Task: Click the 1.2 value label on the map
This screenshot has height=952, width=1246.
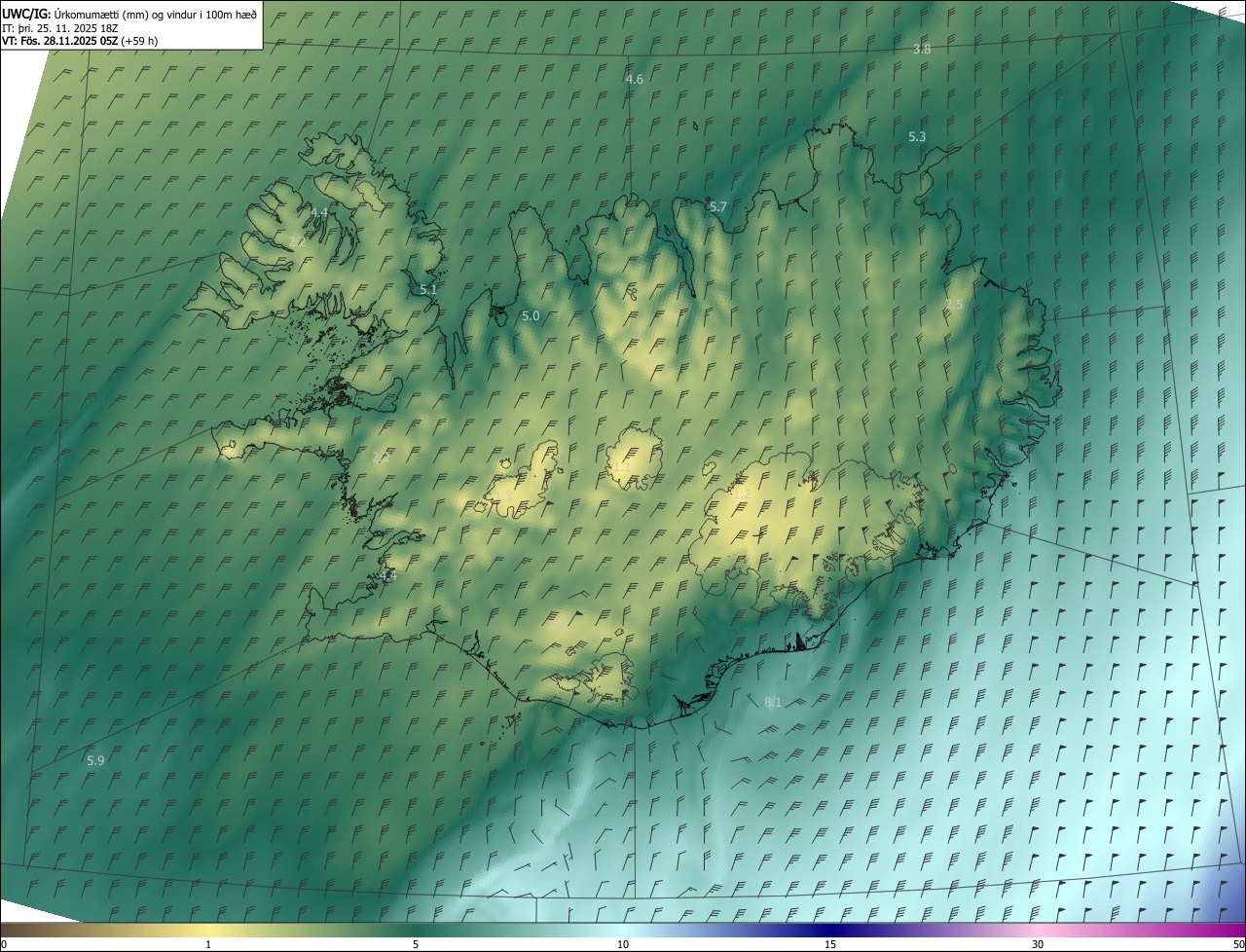Action: coord(742,494)
